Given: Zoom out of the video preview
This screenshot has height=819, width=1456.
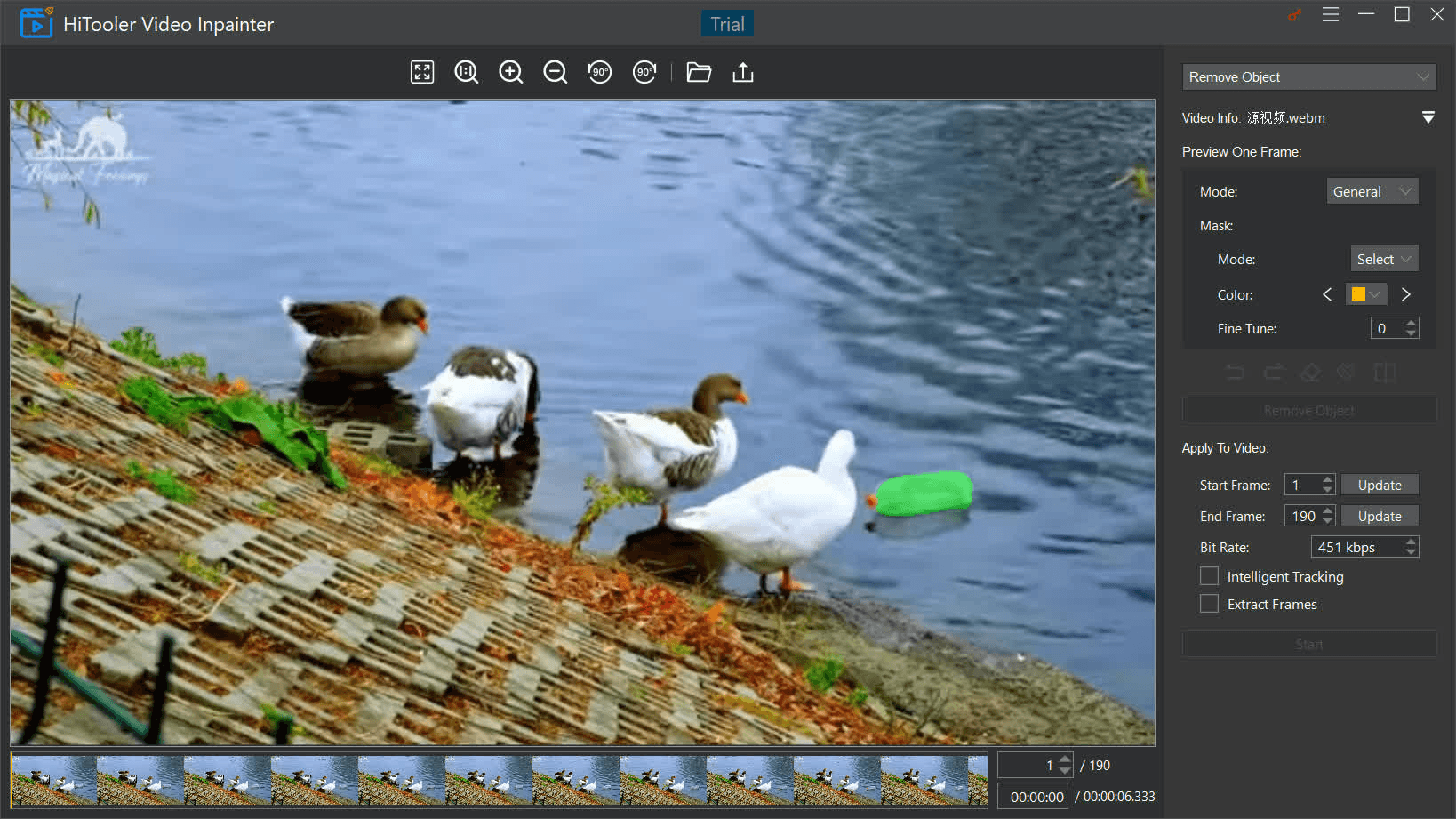Looking at the screenshot, I should pyautogui.click(x=556, y=72).
